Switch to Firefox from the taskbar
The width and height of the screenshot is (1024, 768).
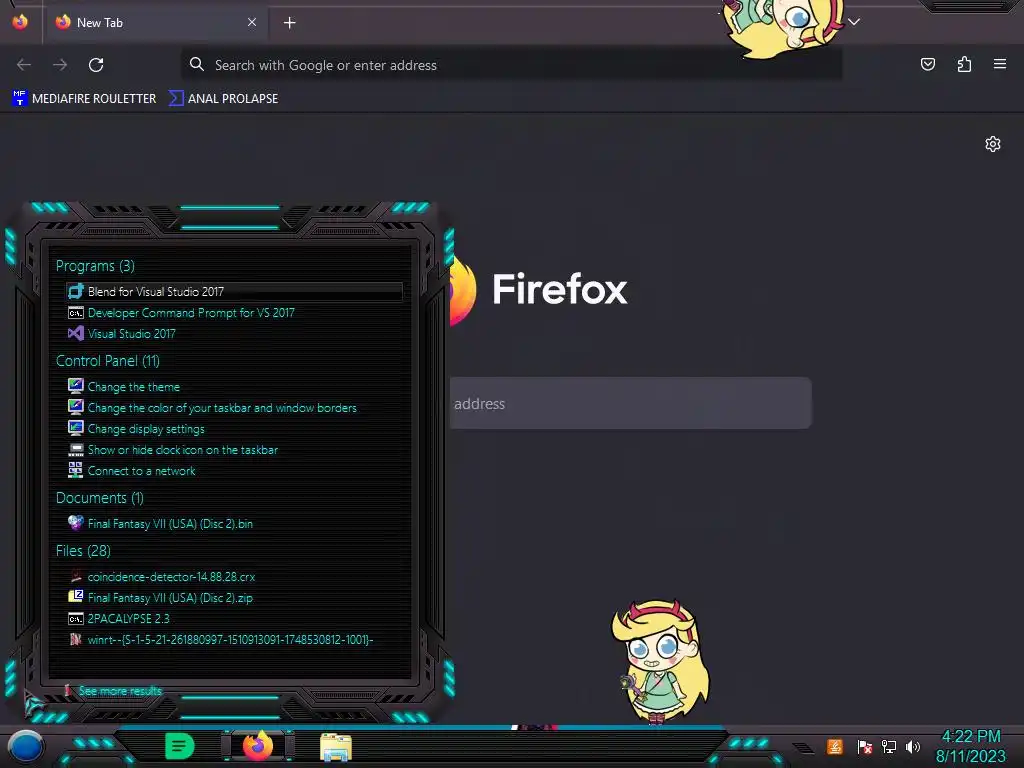(x=258, y=746)
